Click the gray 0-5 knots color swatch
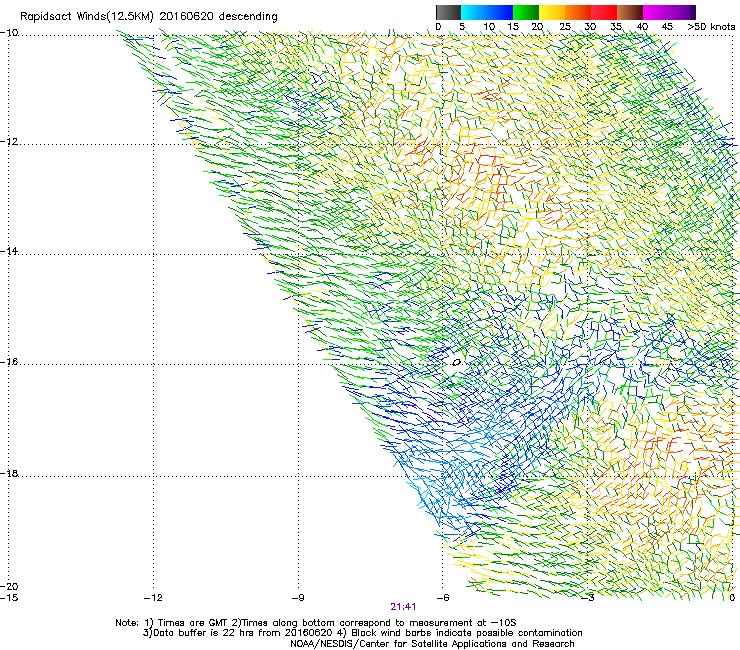Image resolution: width=740 pixels, height=650 pixels. (448, 12)
